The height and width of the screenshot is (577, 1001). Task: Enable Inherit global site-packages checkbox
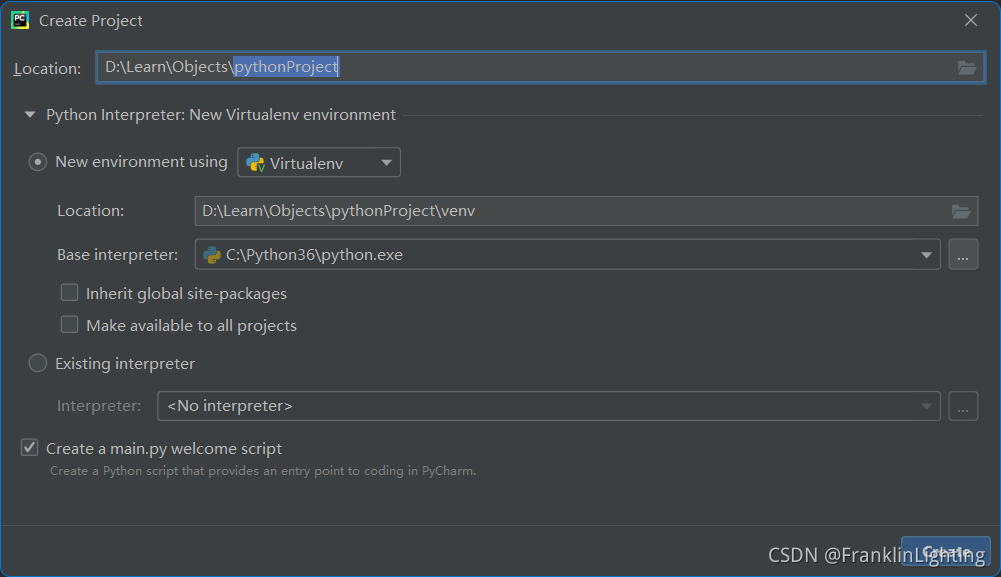[70, 293]
